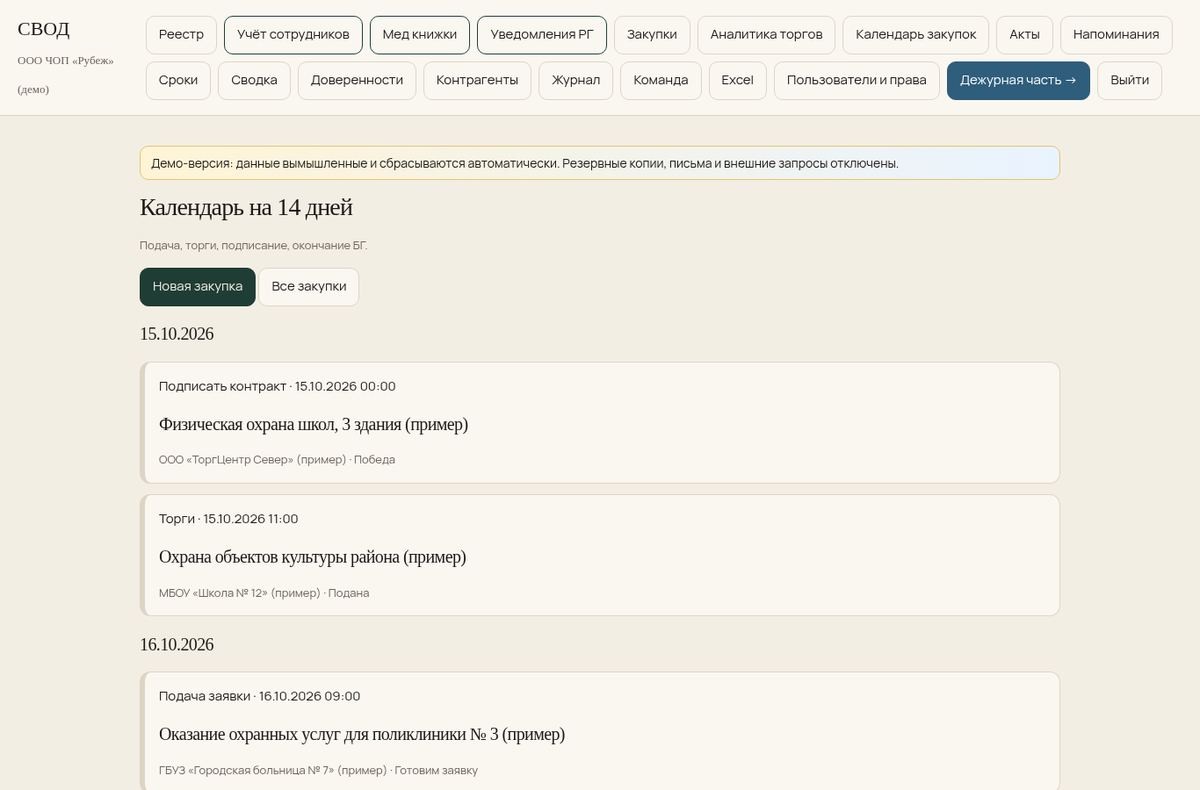Open card Физическая охрана школ, 3 здания
Screen dimensions: 1200x790
click(600, 423)
